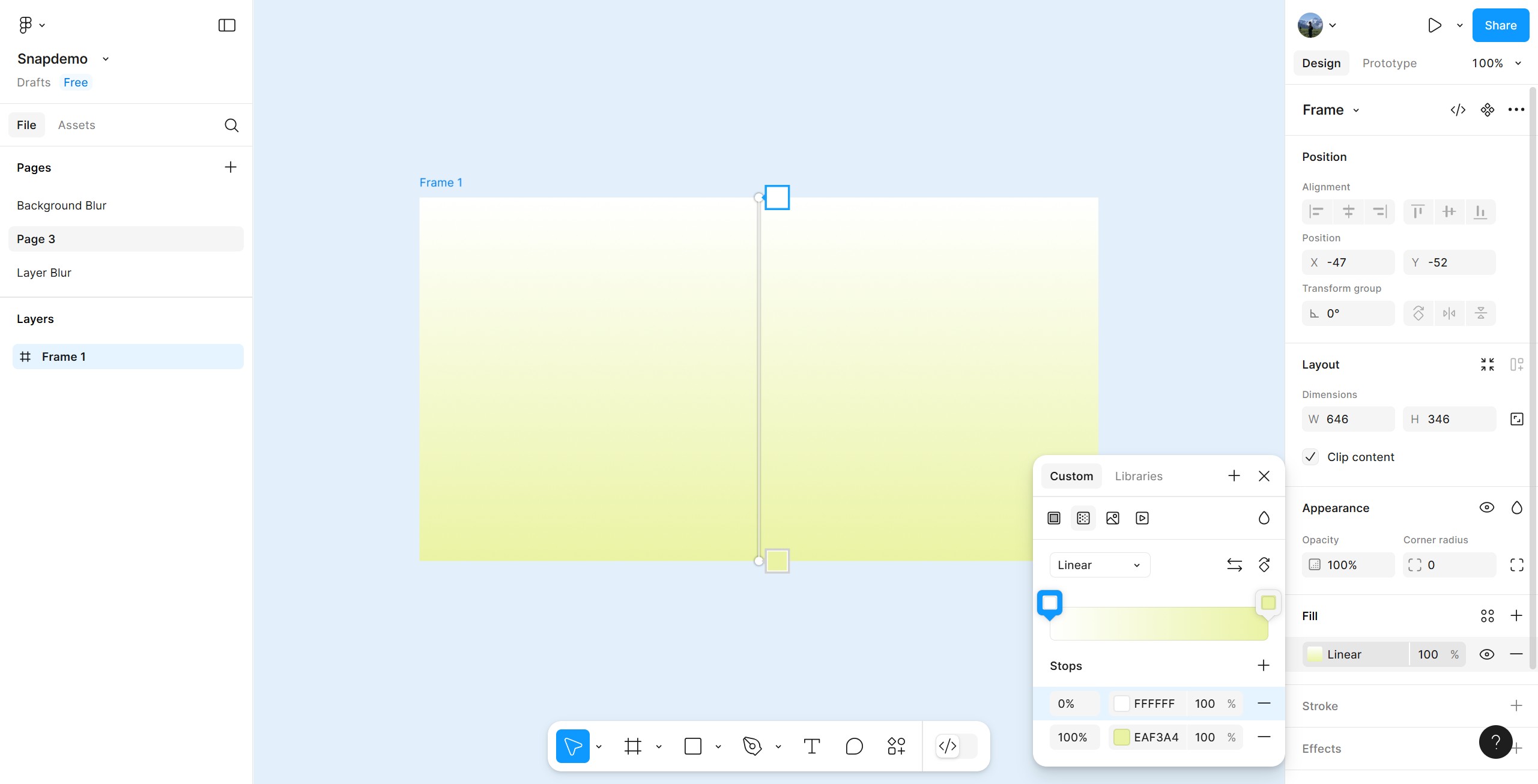This screenshot has width=1538, height=784.
Task: Toggle Appearance visibility eye icon
Action: (x=1487, y=508)
